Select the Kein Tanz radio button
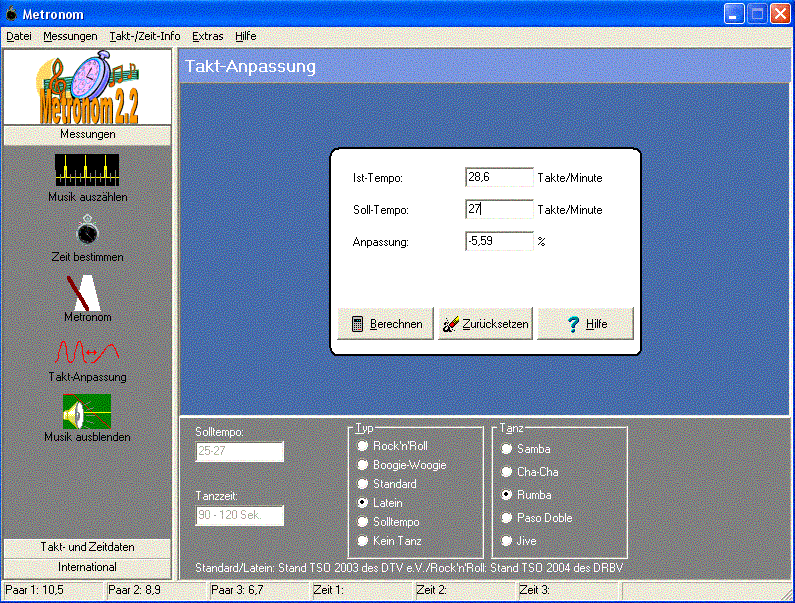This screenshot has height=603, width=795. click(363, 541)
